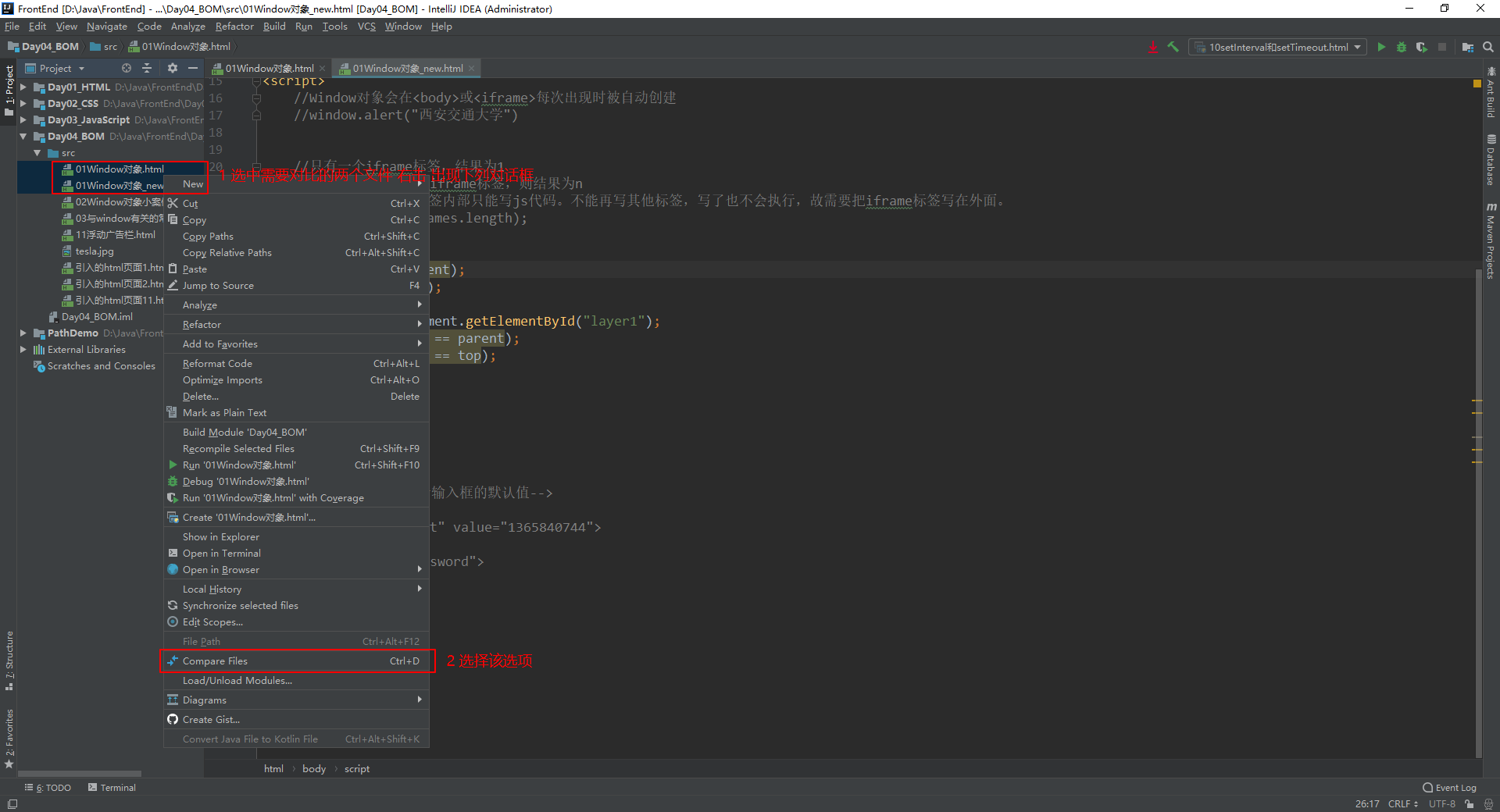Collapse all in Project panel
1500x812 pixels.
147,68
